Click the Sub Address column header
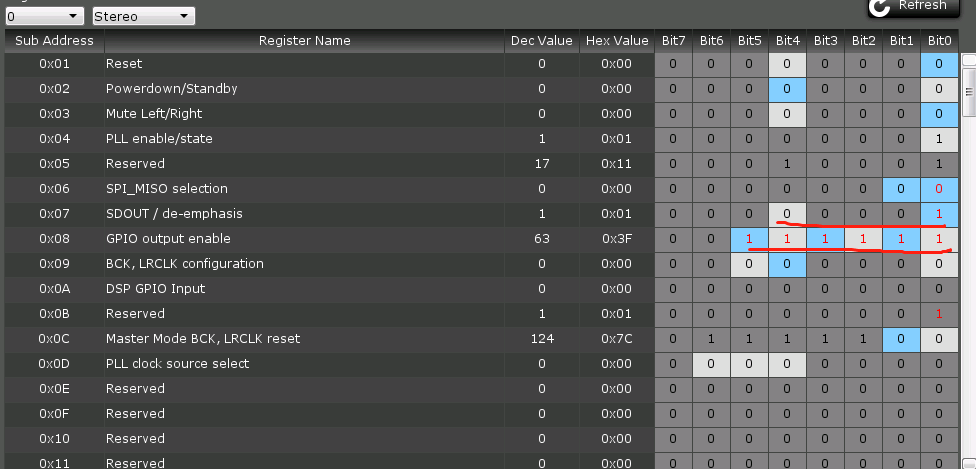Image resolution: width=976 pixels, height=469 pixels. [54, 41]
